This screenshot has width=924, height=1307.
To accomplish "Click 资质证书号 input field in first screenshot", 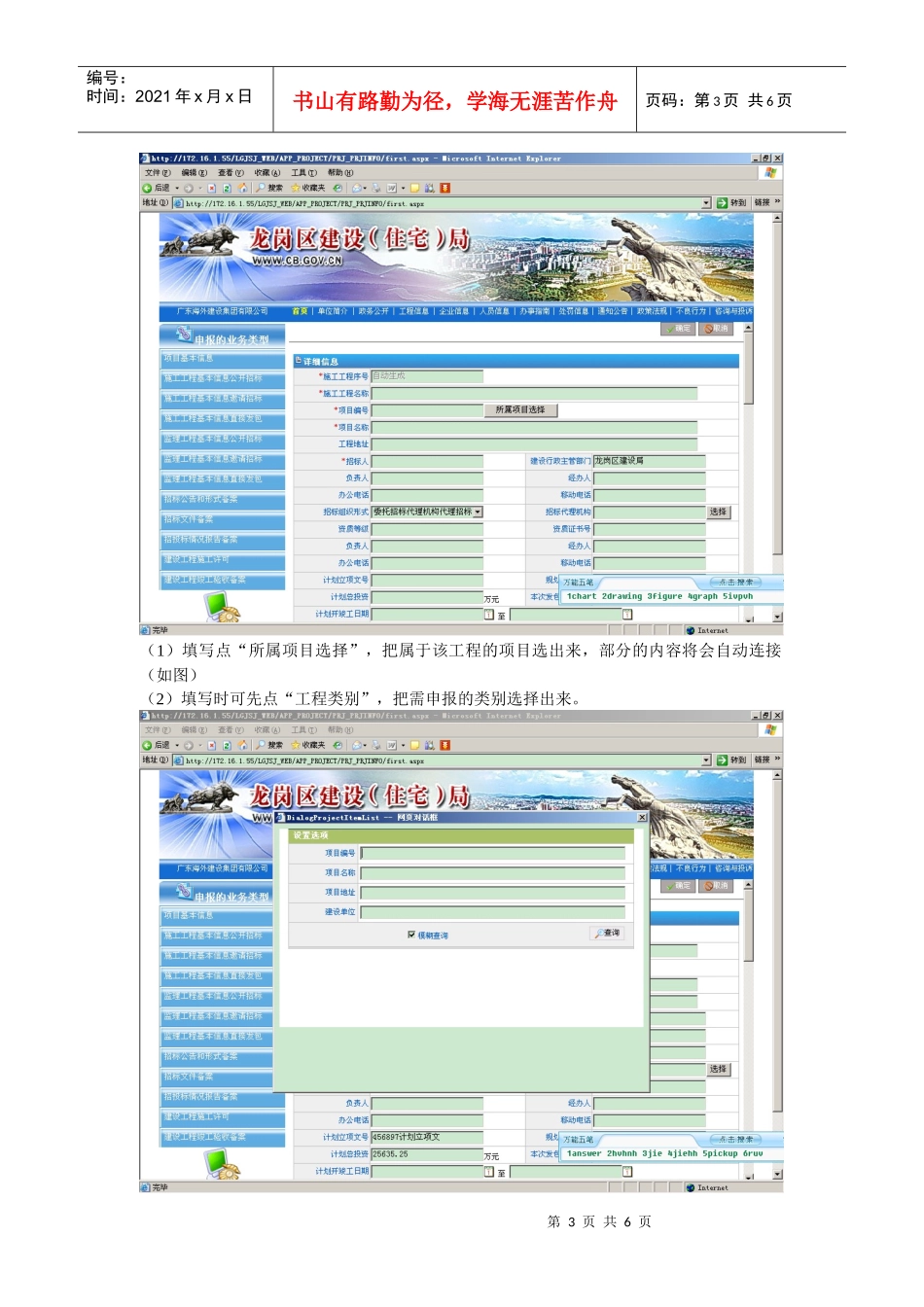I will coord(649,529).
